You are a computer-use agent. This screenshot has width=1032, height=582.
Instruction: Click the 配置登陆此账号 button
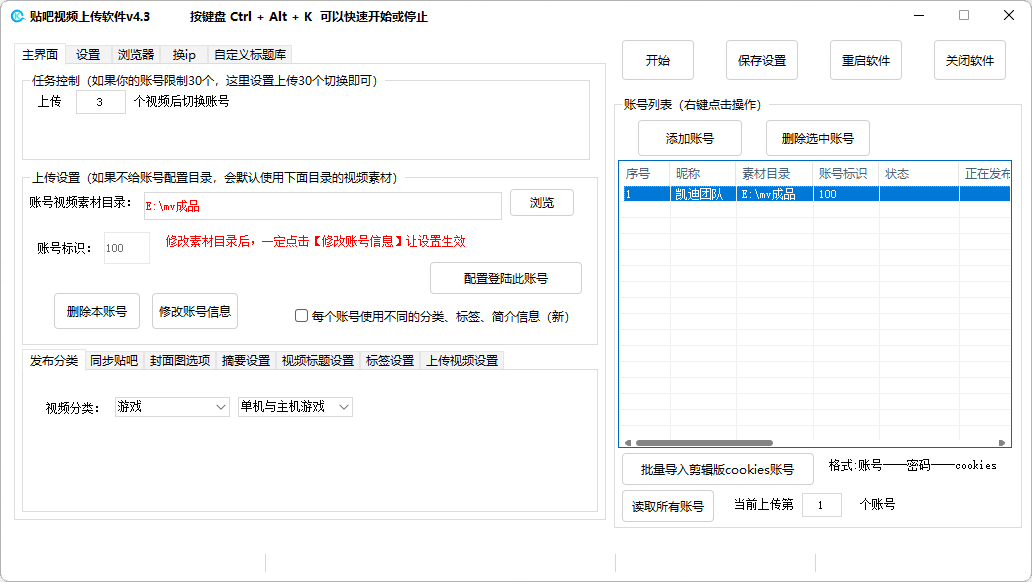505,278
